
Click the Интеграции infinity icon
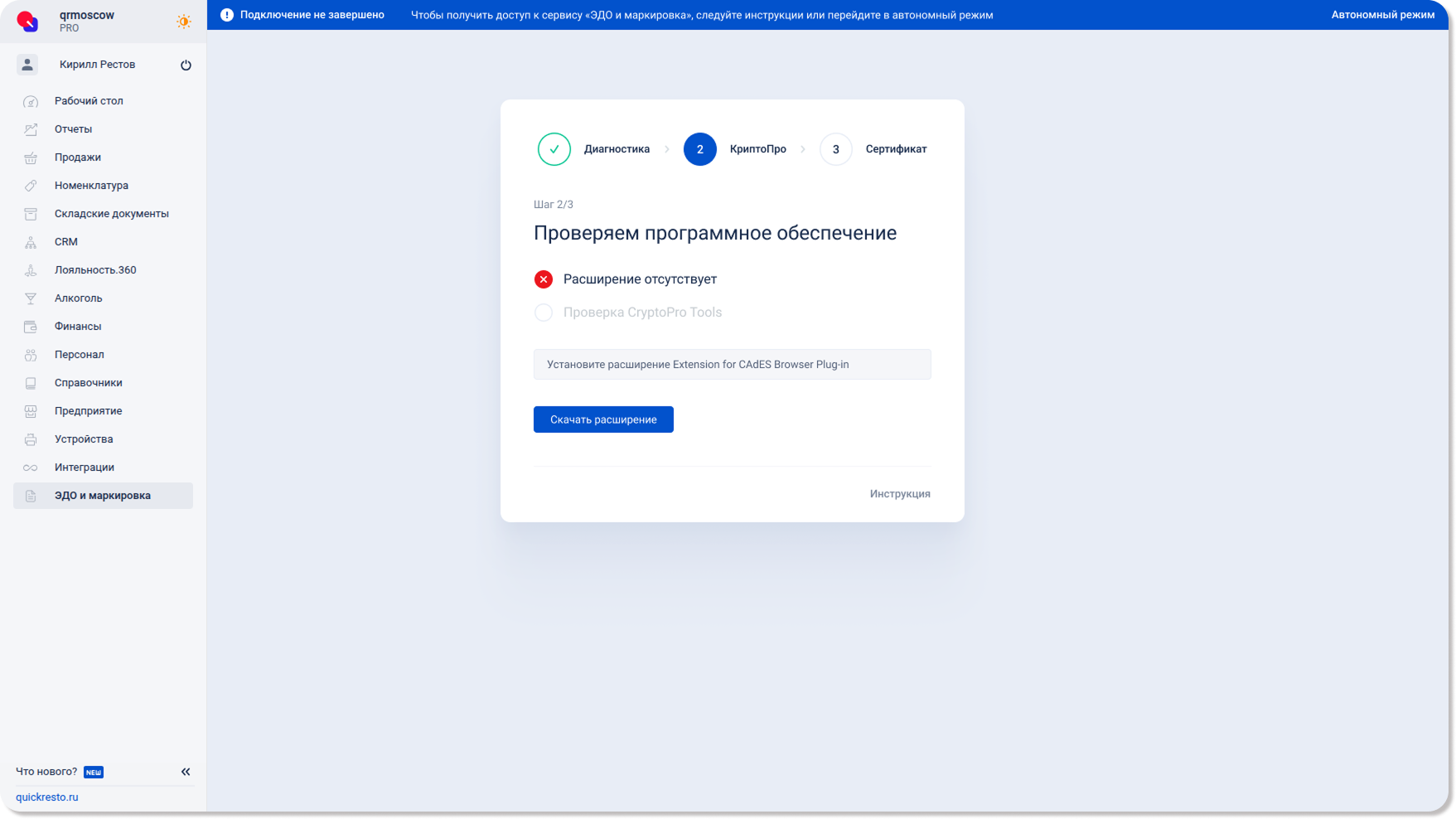coord(31,468)
